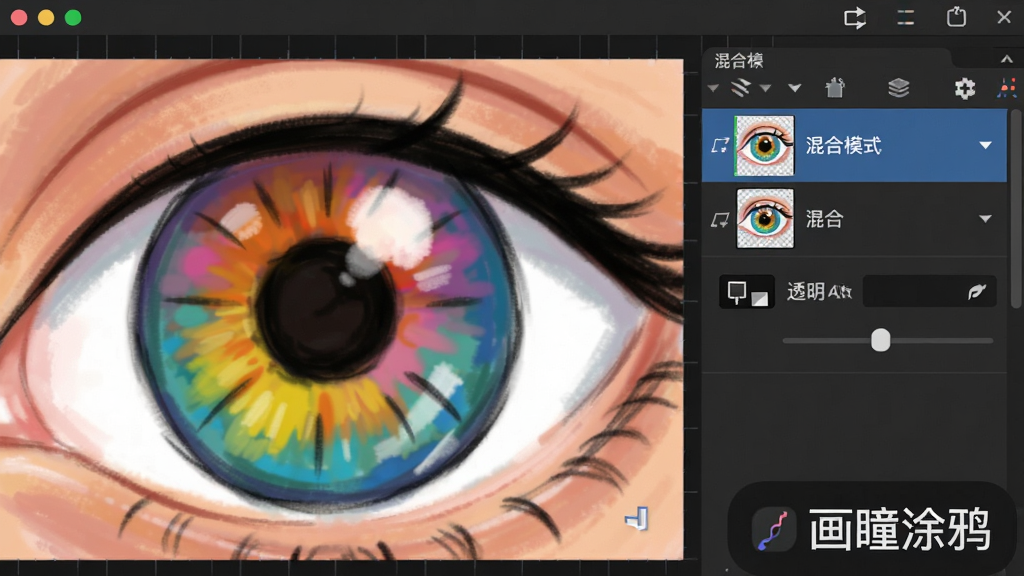The height and width of the screenshot is (576, 1024).
Task: Open the gear settings icon in panel
Action: (965, 88)
